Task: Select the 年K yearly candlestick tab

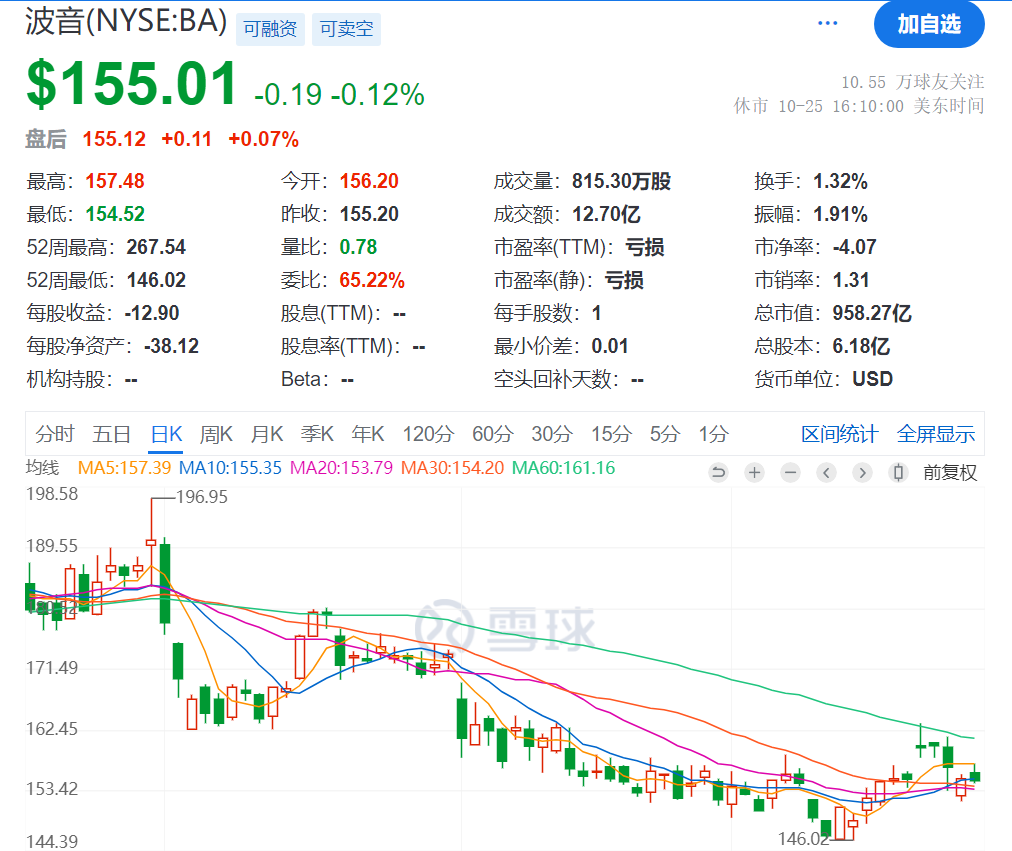Action: click(368, 434)
